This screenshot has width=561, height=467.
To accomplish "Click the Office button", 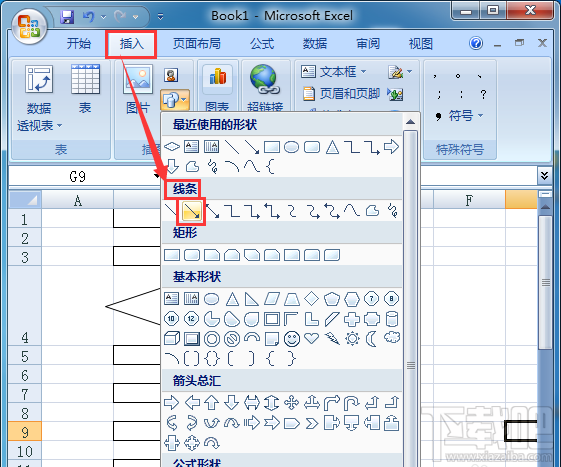I will point(29,27).
